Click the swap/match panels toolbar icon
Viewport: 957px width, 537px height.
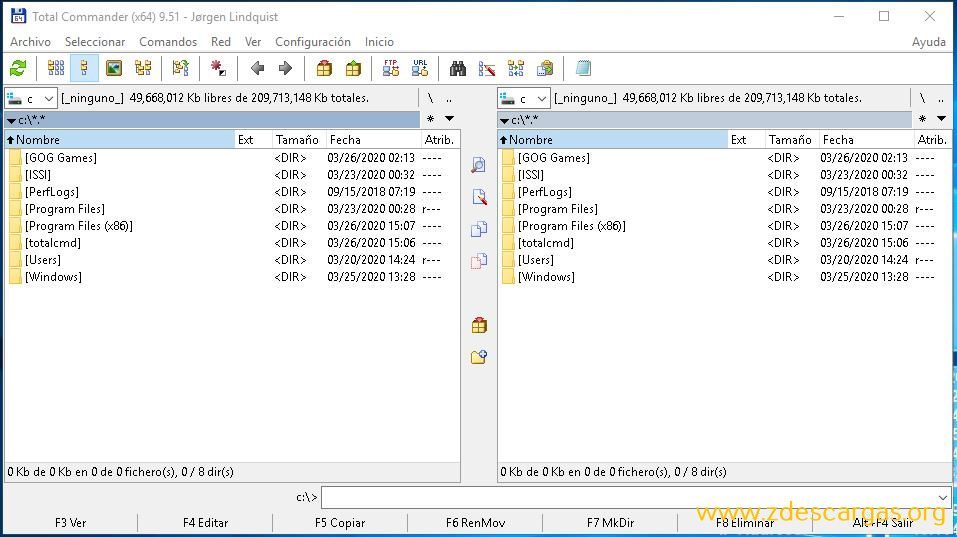pos(181,68)
